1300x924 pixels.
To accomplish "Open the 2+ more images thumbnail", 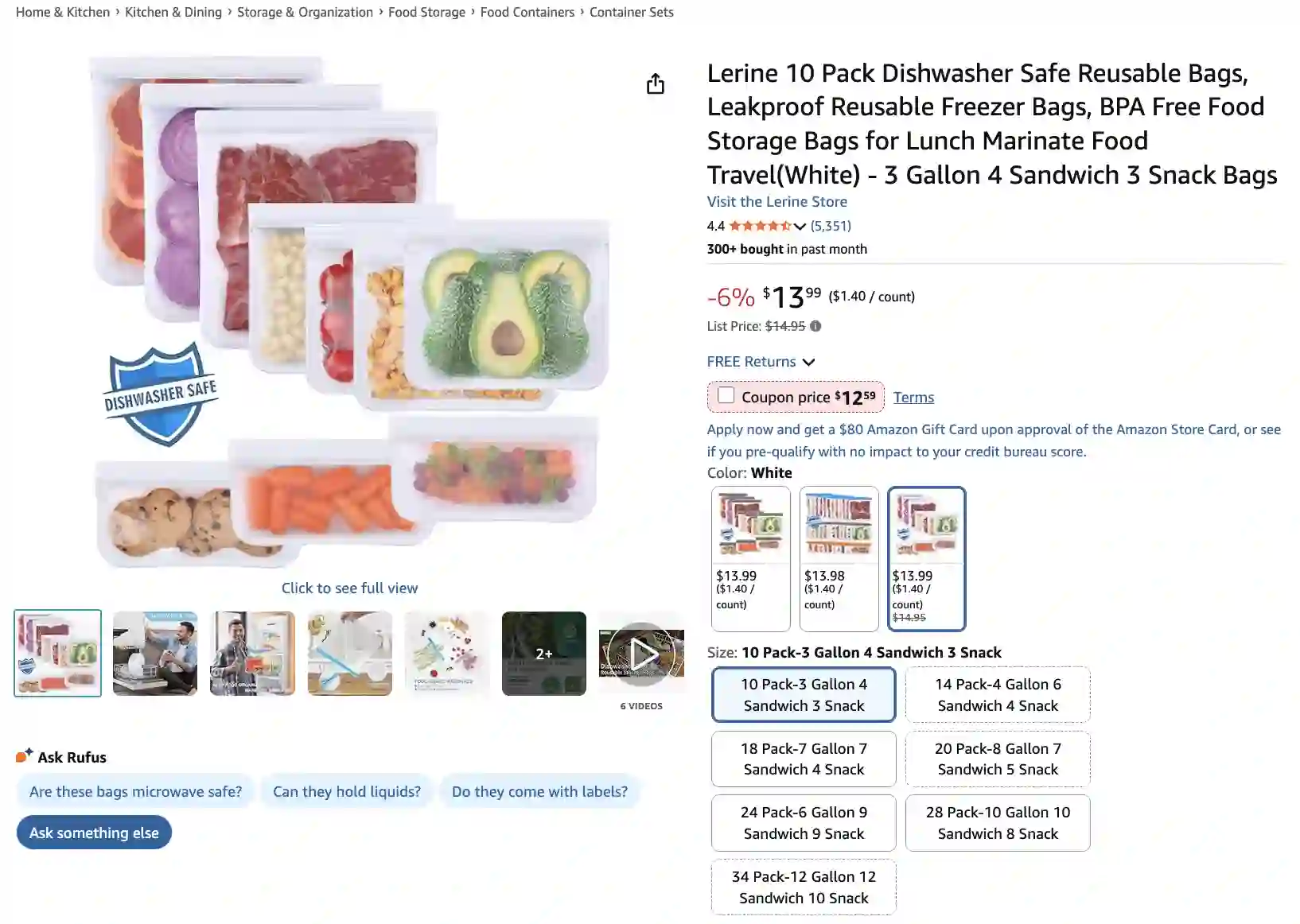I will tap(544, 654).
